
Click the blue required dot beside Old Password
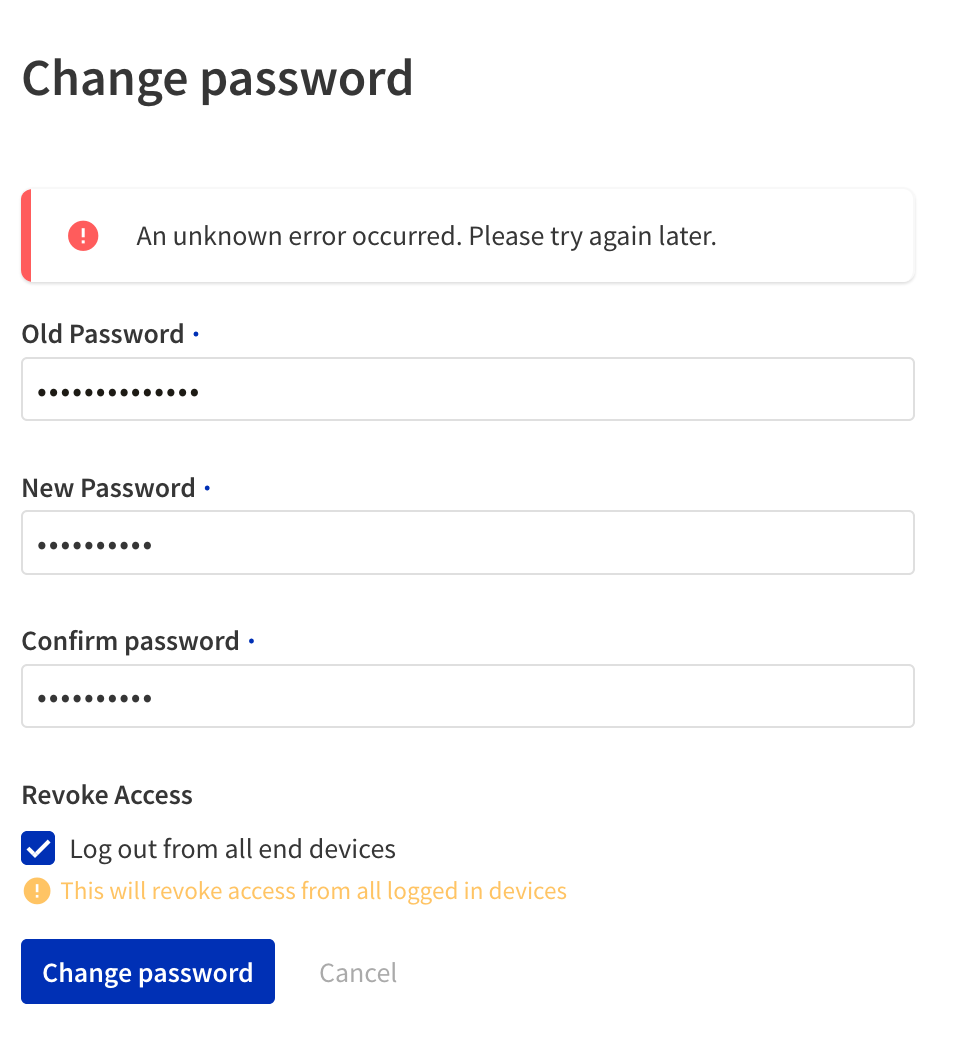196,336
